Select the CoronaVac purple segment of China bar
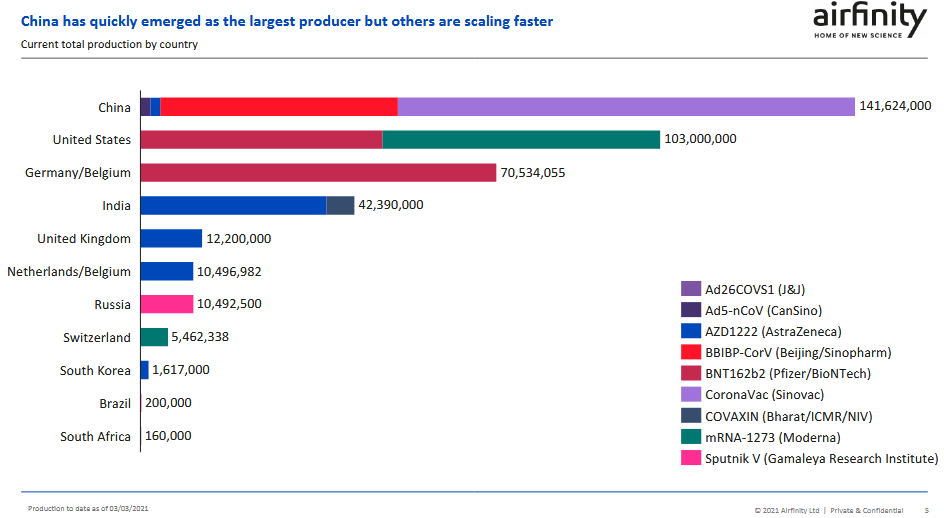 626,107
